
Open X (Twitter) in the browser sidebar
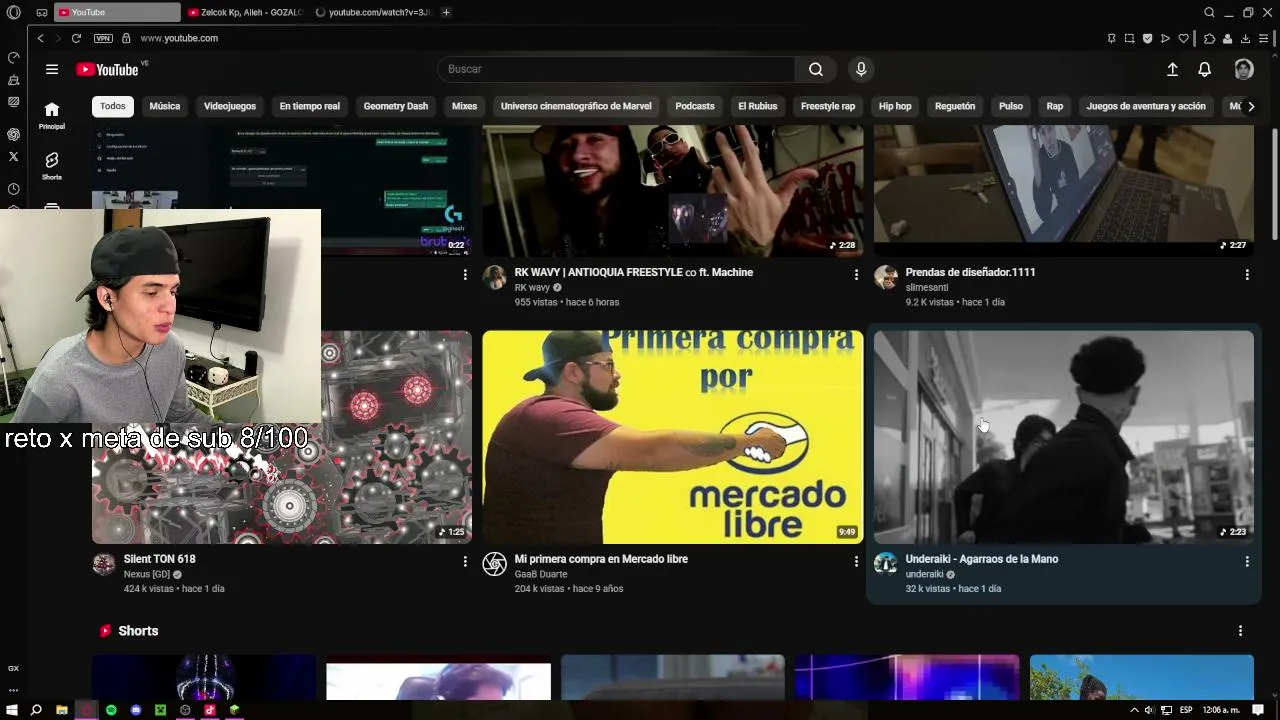[13, 156]
